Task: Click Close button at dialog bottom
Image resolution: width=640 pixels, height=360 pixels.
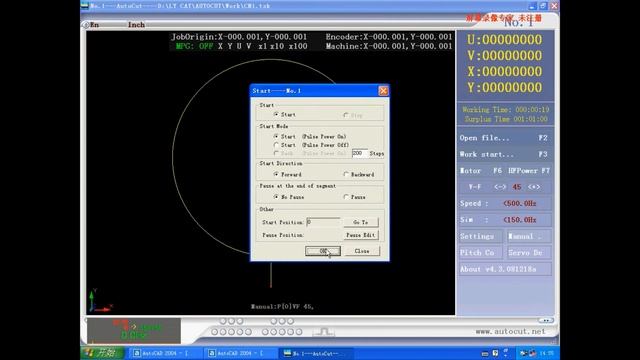Action: (x=362, y=251)
